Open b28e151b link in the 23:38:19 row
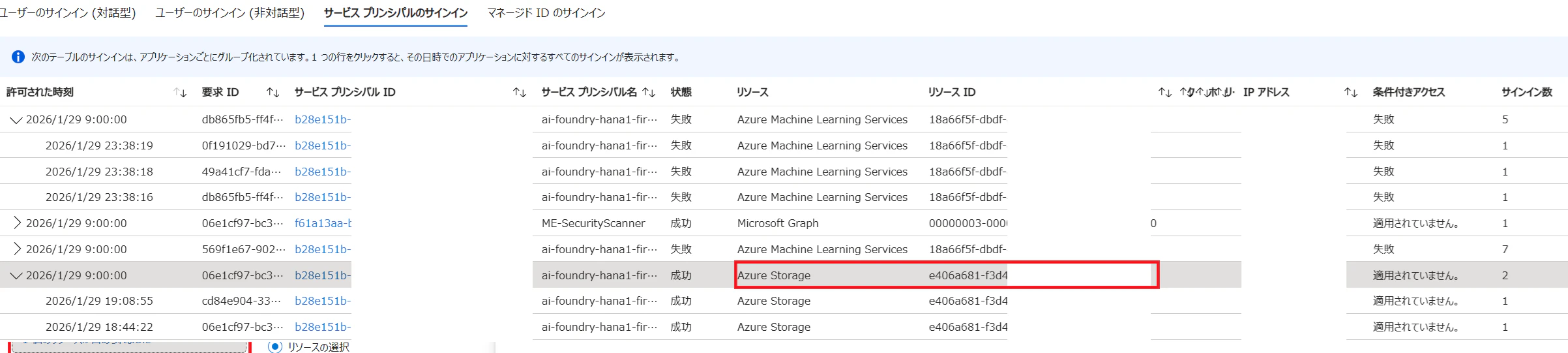The image size is (1568, 353). pyautogui.click(x=323, y=146)
